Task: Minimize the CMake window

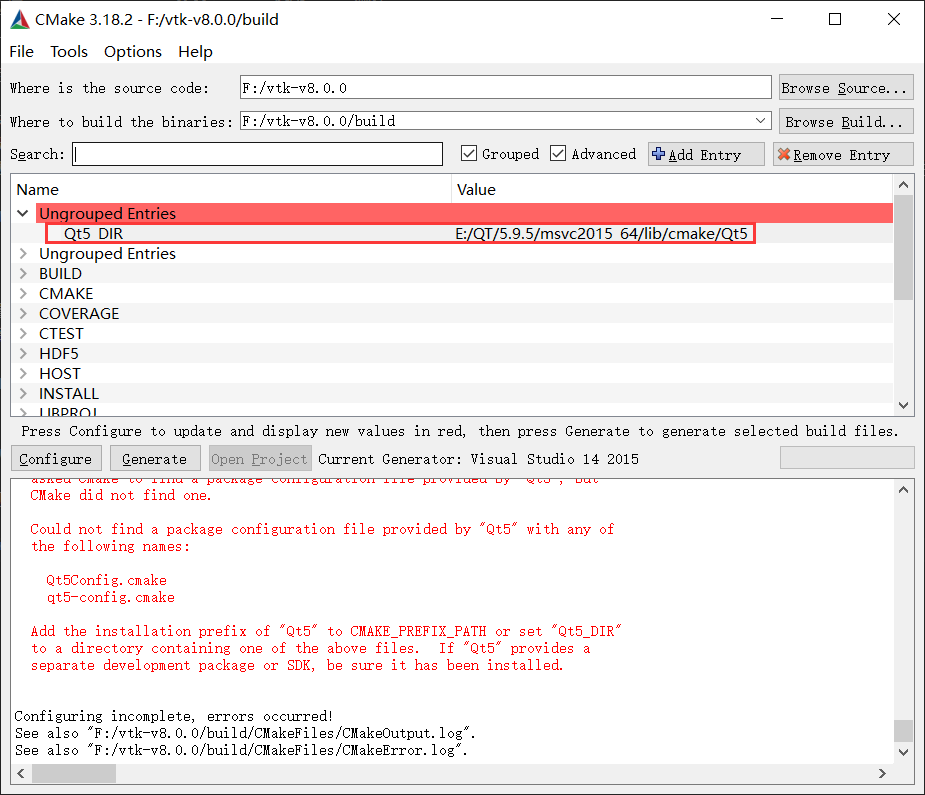Action: 778,19
